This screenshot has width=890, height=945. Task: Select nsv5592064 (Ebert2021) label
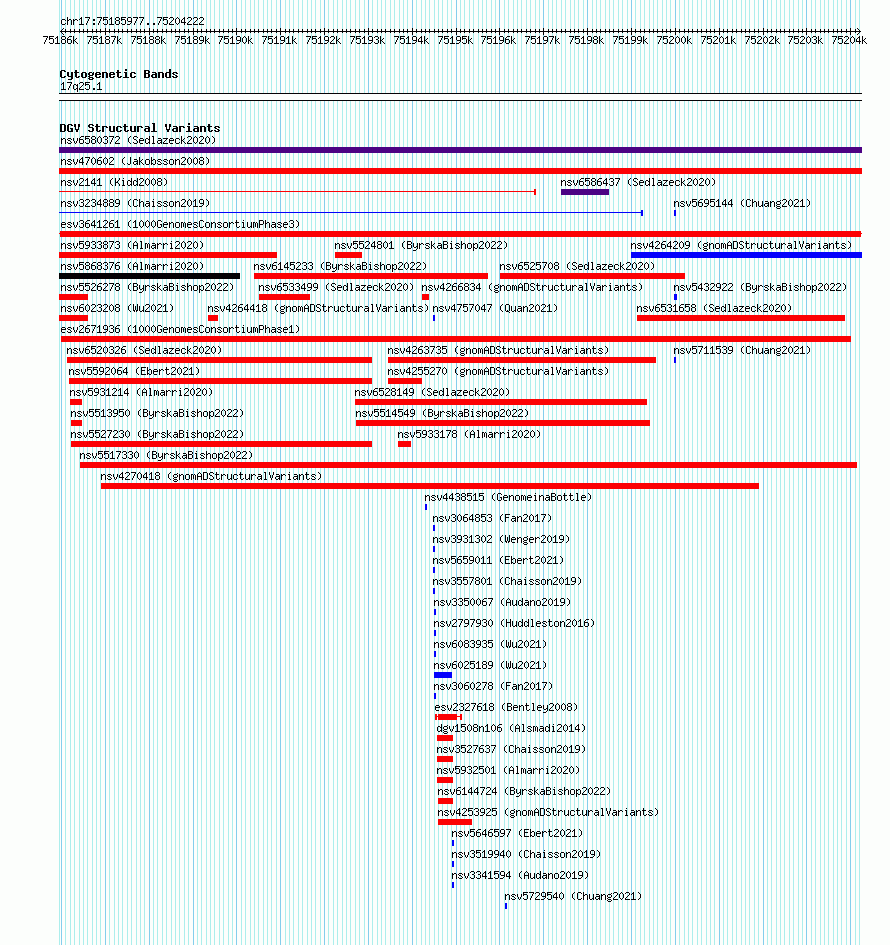[x=134, y=372]
